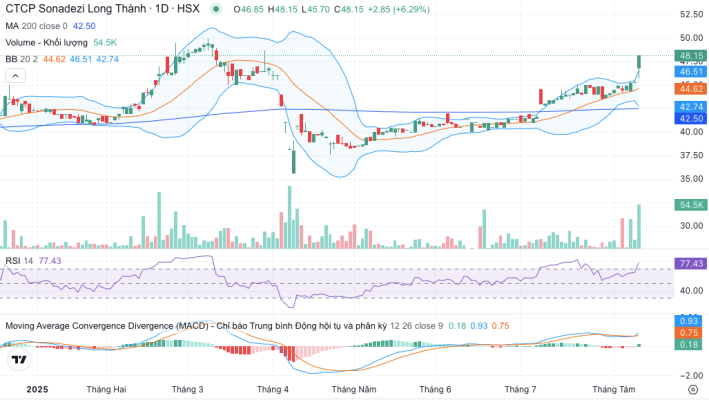Click the 77.43 RSI axis label
The width and height of the screenshot is (709, 400).
point(691,264)
